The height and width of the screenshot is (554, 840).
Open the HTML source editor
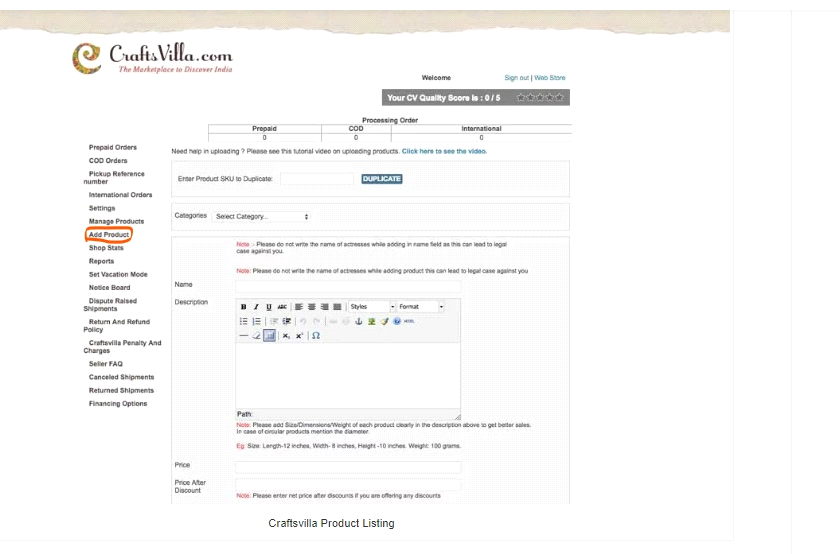point(409,321)
